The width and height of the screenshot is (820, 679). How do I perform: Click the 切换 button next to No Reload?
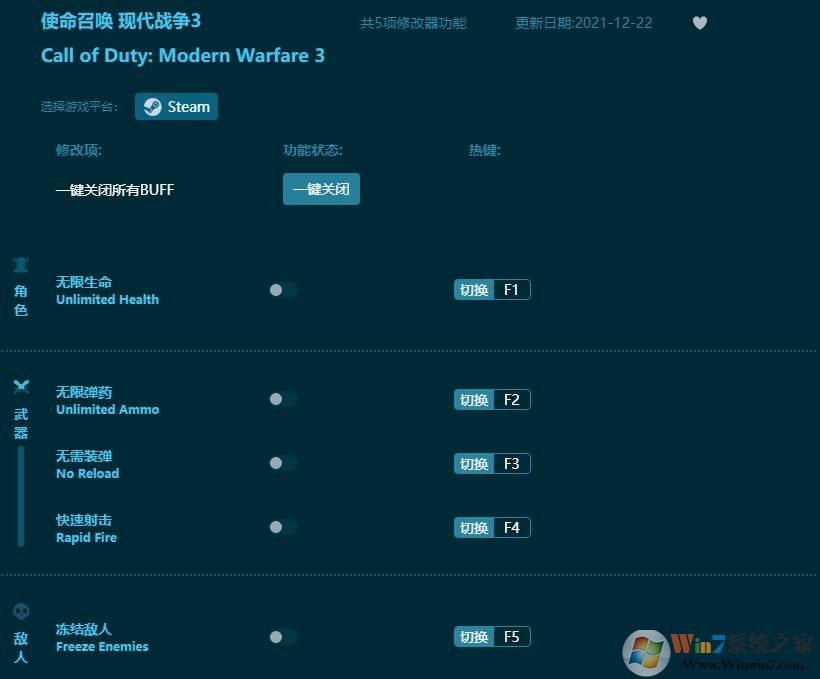point(473,463)
